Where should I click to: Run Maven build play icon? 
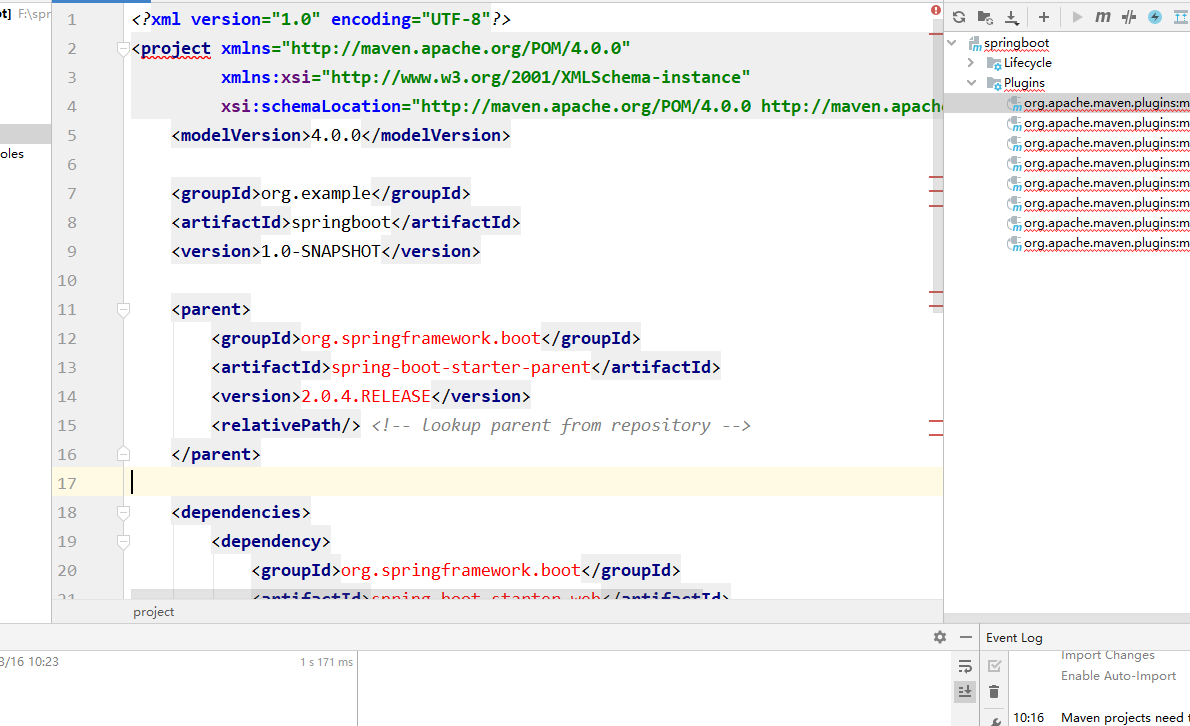click(x=1077, y=17)
